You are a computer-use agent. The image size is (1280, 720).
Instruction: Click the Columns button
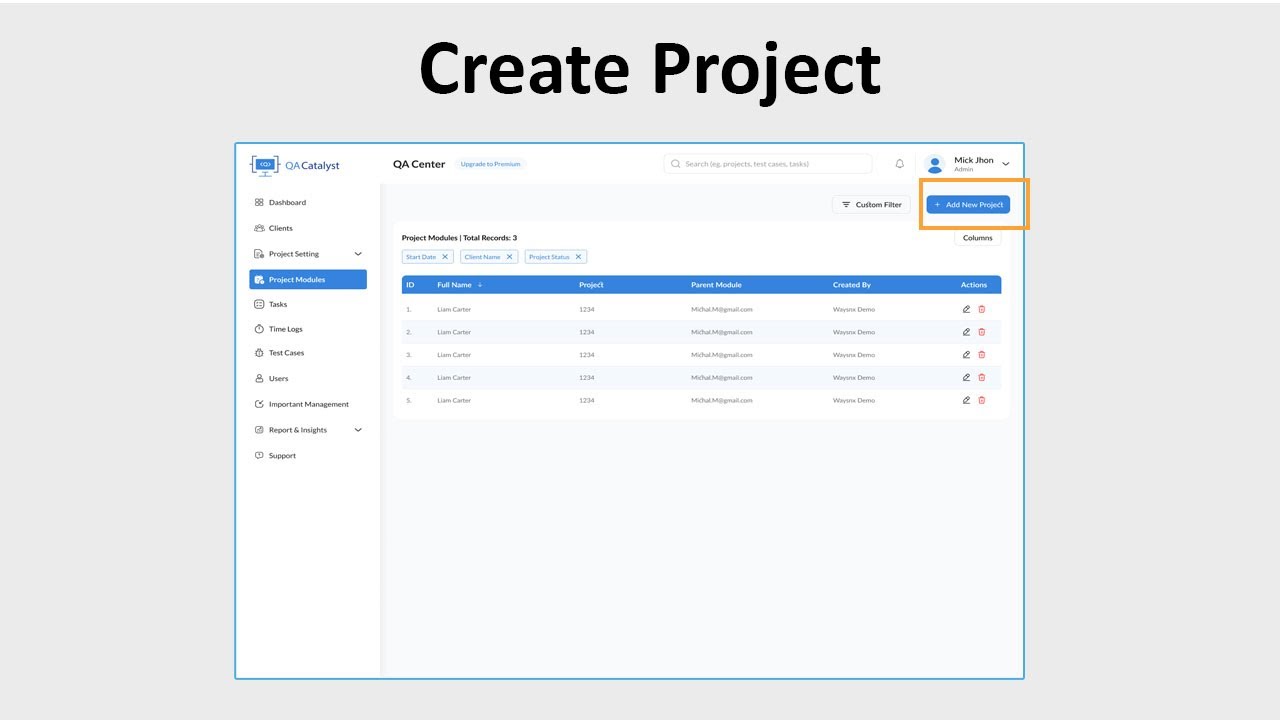point(977,238)
